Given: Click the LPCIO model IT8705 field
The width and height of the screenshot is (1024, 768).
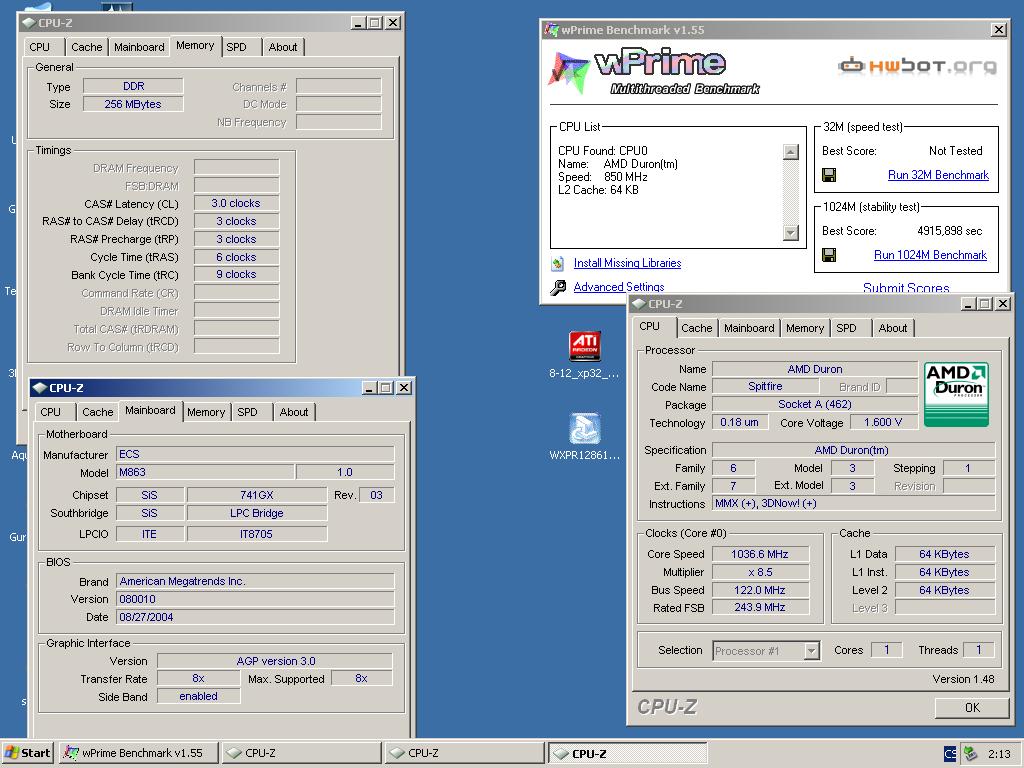Looking at the screenshot, I should [x=257, y=534].
